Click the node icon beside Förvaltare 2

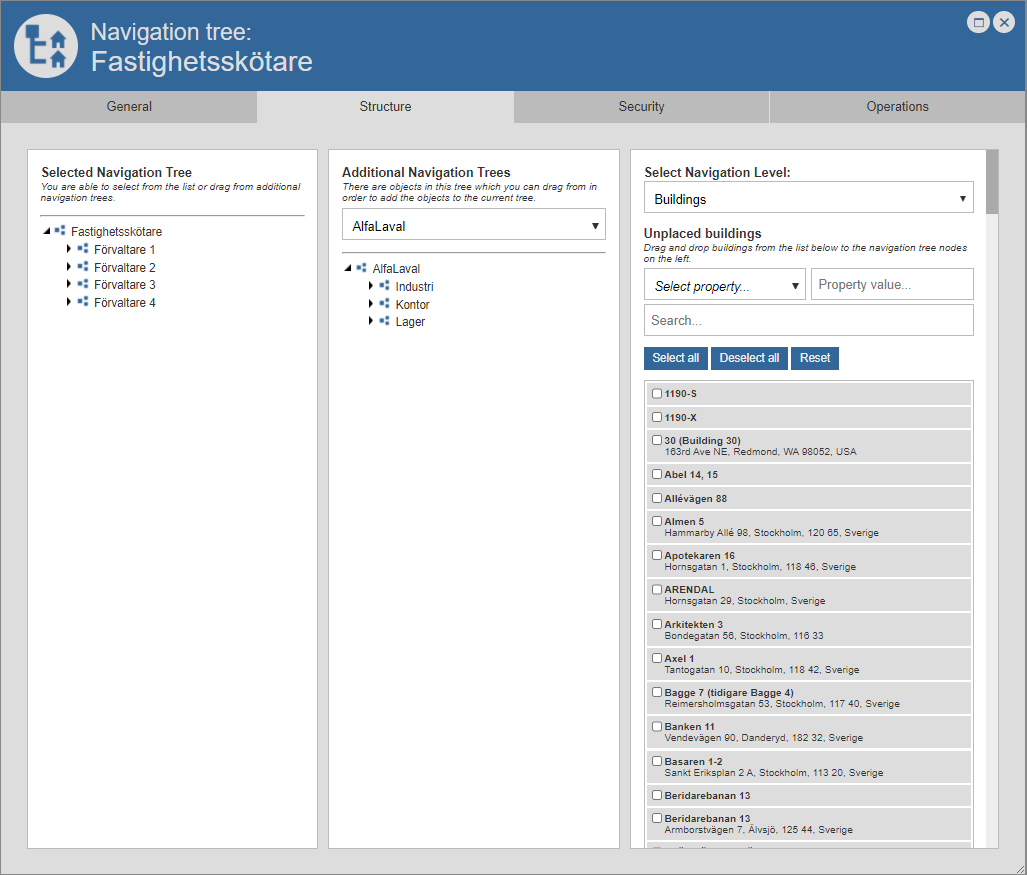83,267
